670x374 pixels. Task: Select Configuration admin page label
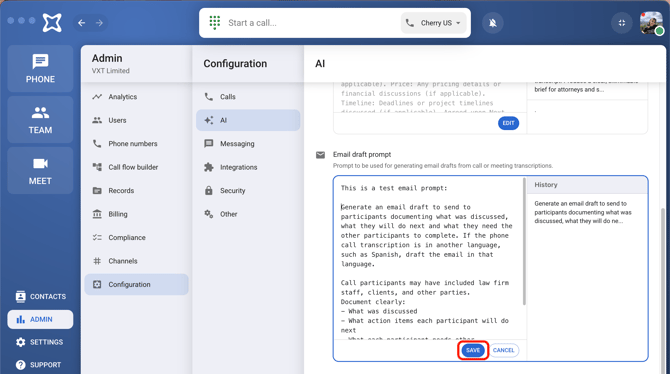click(129, 284)
